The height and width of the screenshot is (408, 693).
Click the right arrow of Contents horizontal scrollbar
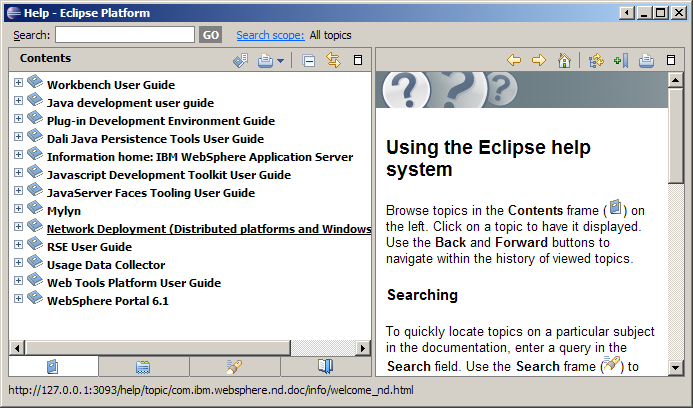[x=363, y=348]
